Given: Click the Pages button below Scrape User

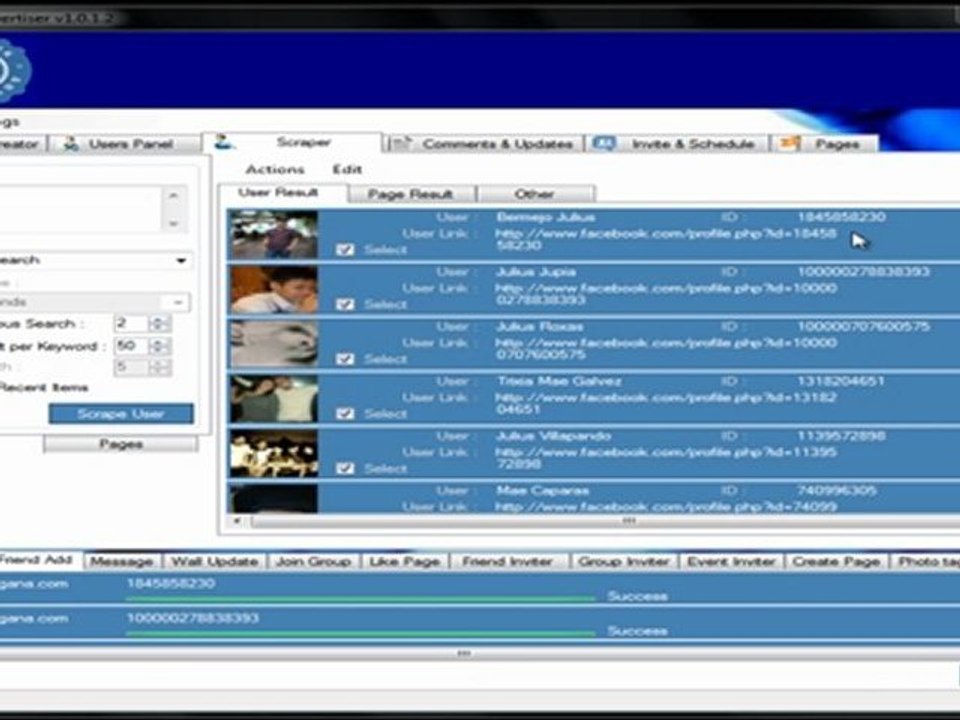Looking at the screenshot, I should pos(121,444).
